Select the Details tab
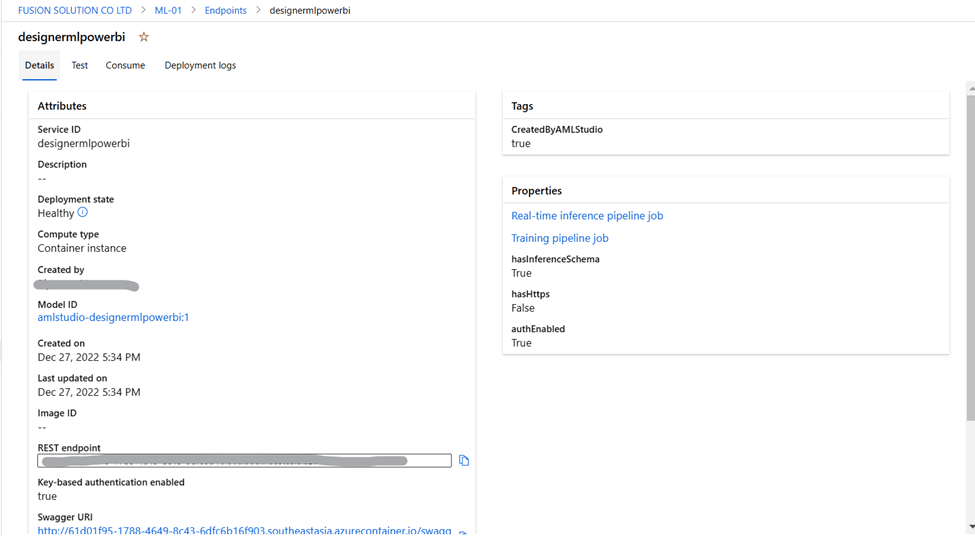Screen dimensions: 975x536 (39, 65)
